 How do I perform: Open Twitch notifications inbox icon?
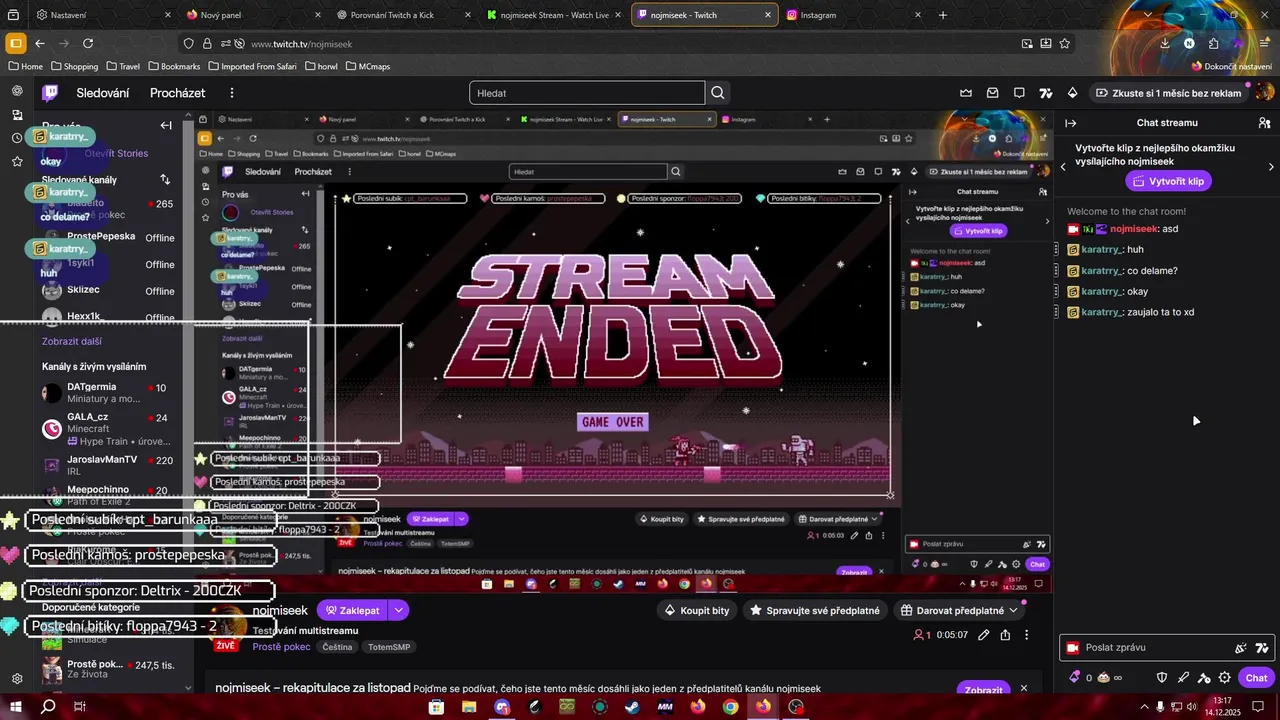tap(993, 93)
